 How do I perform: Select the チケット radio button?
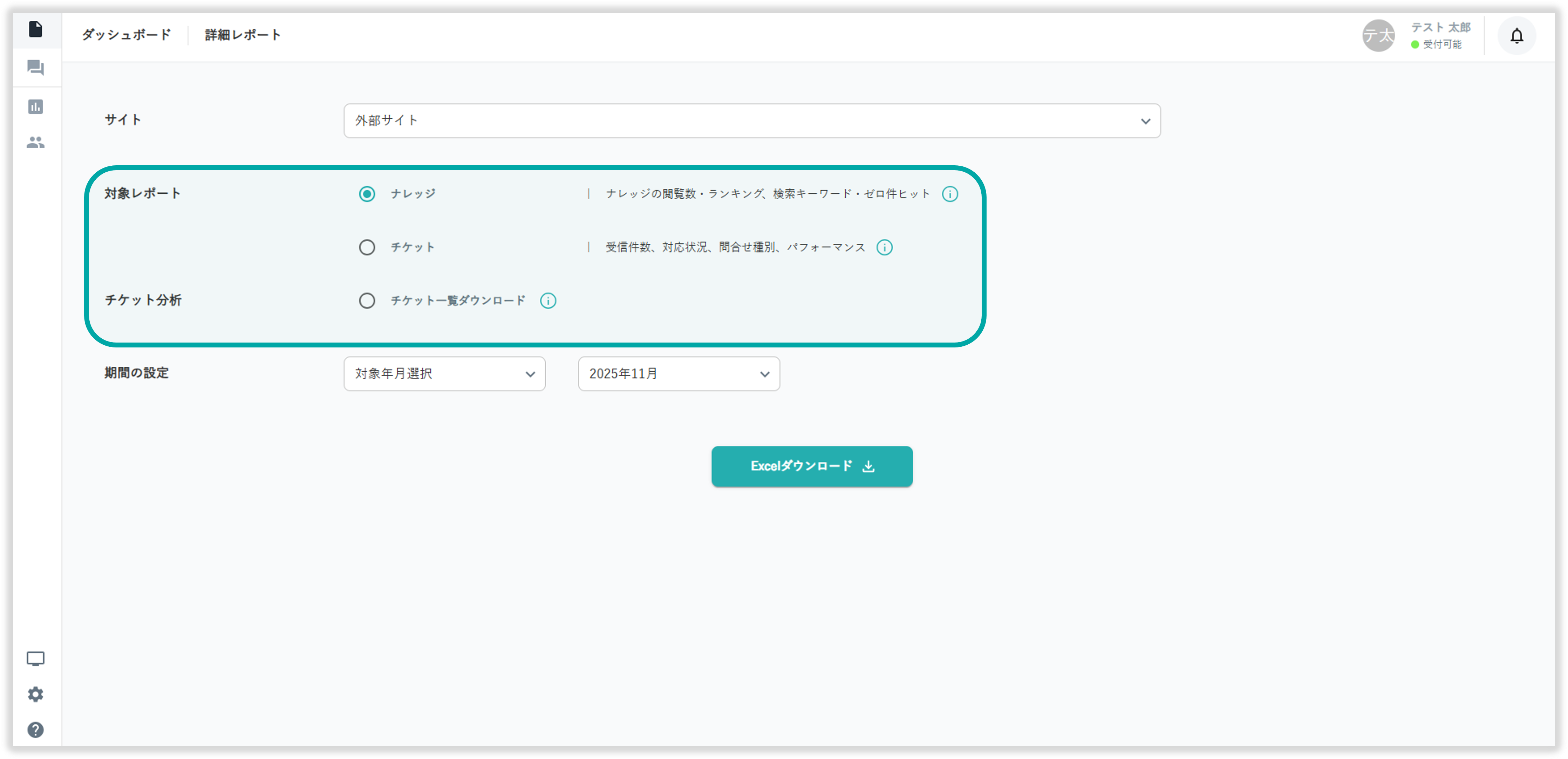(x=367, y=248)
